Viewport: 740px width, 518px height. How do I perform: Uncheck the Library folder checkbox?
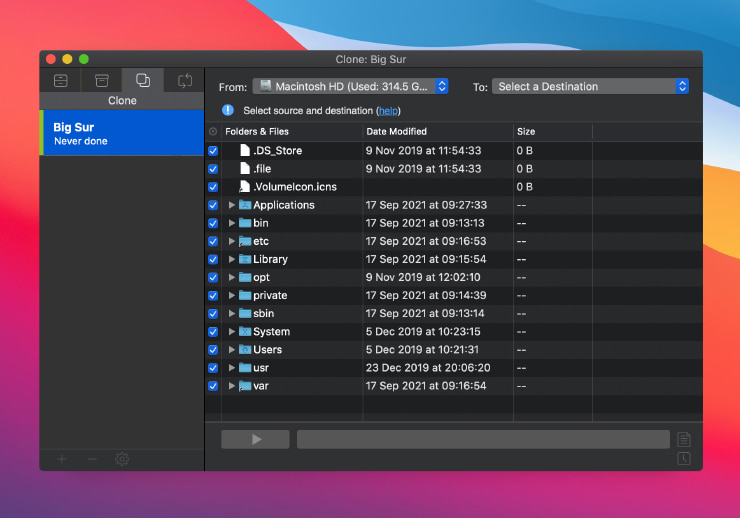click(213, 259)
